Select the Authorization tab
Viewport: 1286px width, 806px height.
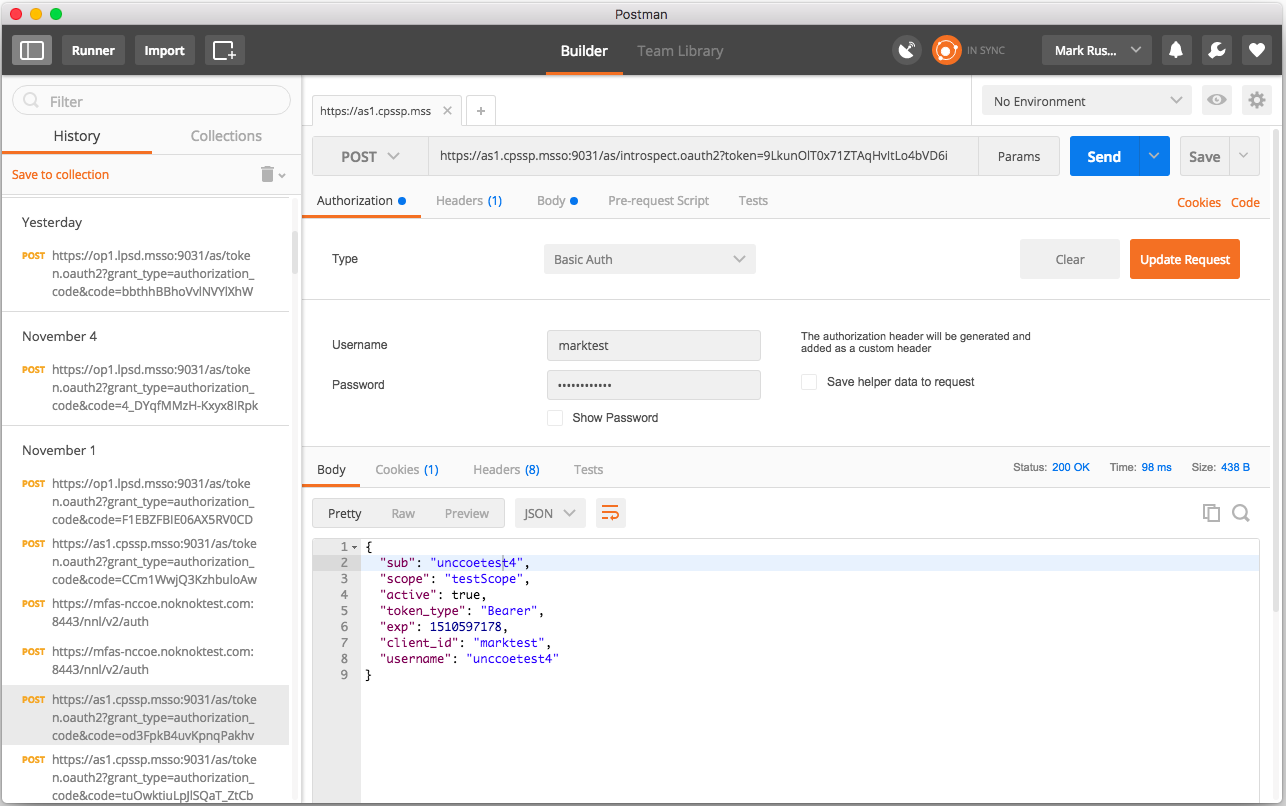361,201
